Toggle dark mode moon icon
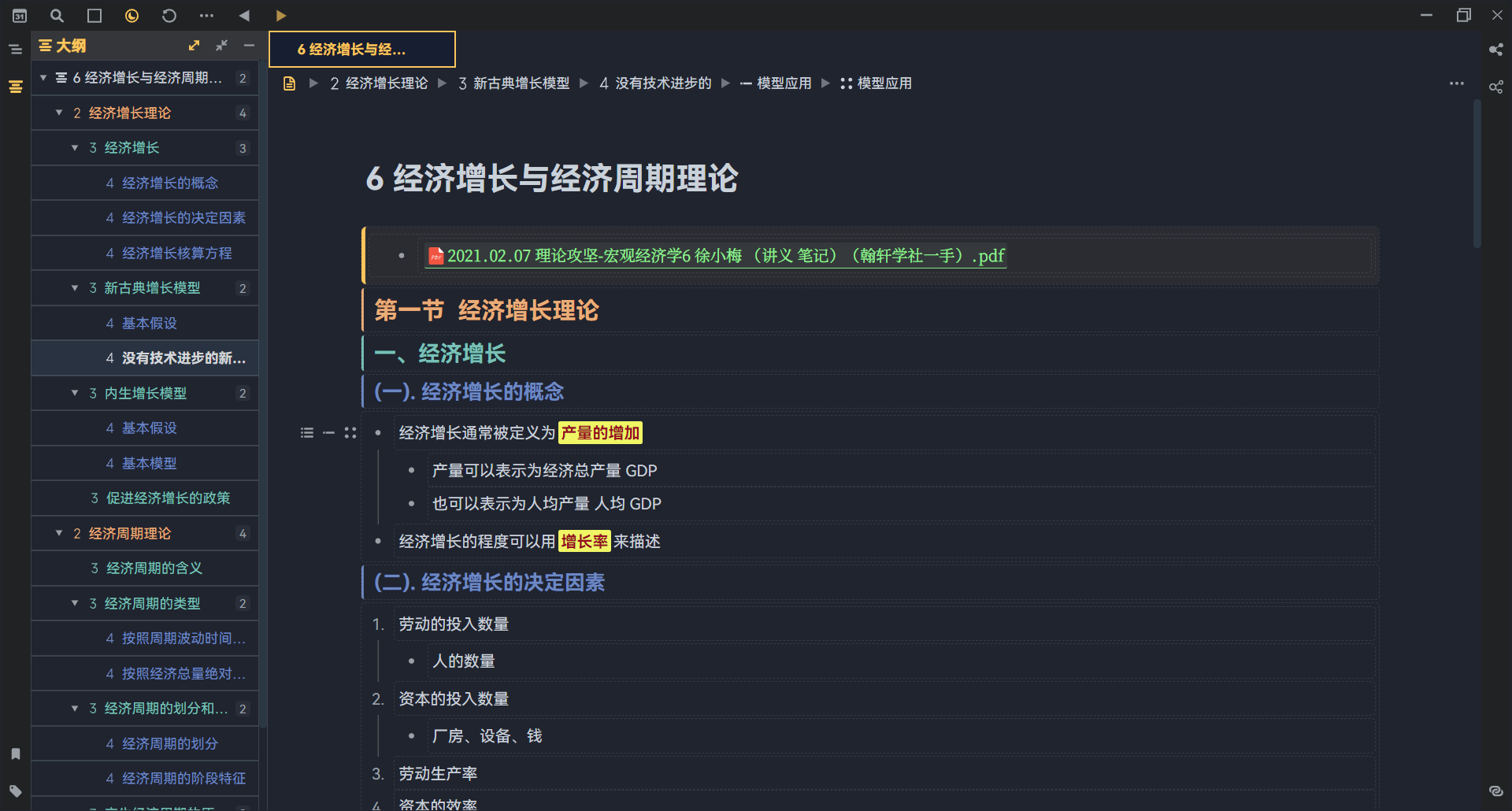 point(132,16)
